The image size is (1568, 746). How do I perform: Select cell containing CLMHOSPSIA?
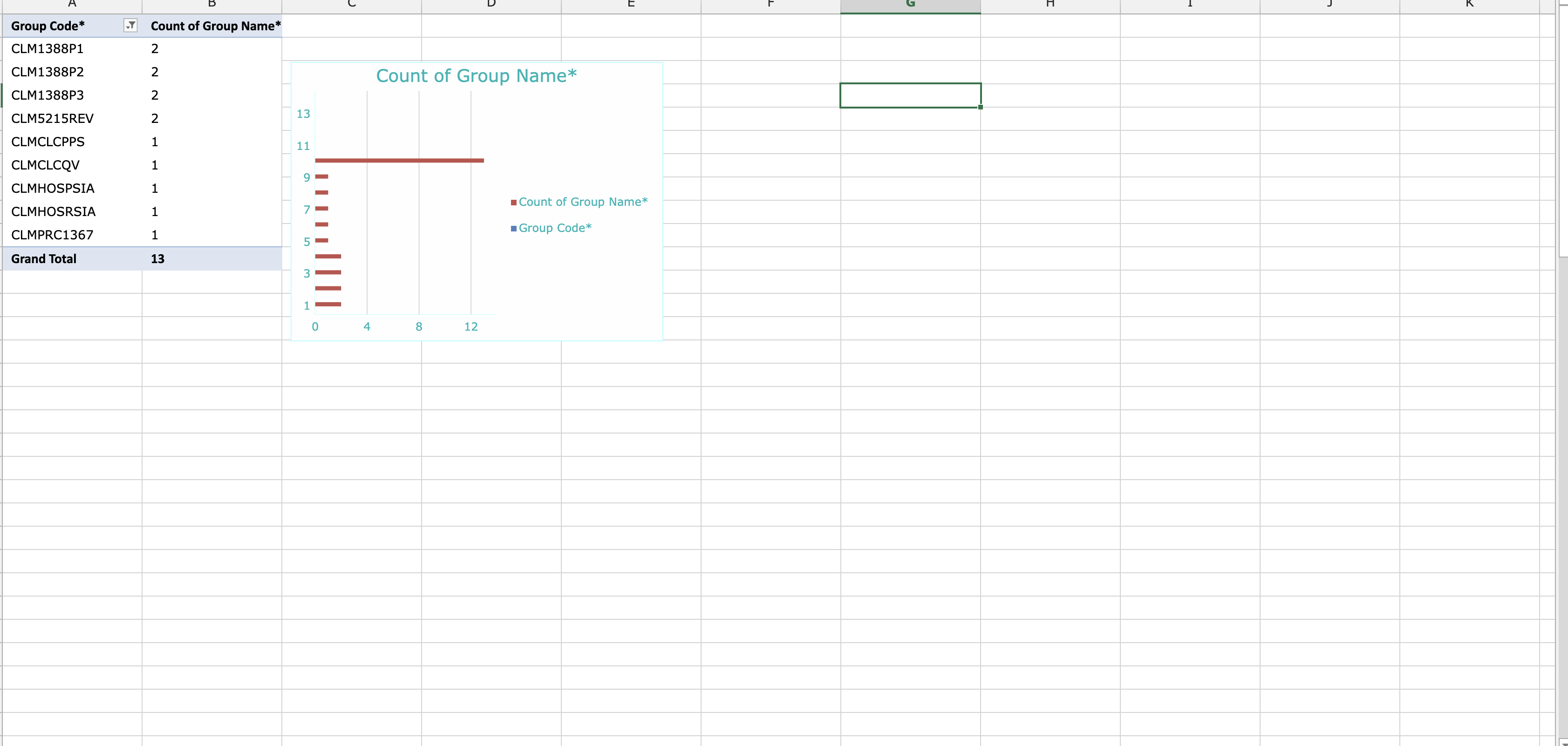[53, 189]
